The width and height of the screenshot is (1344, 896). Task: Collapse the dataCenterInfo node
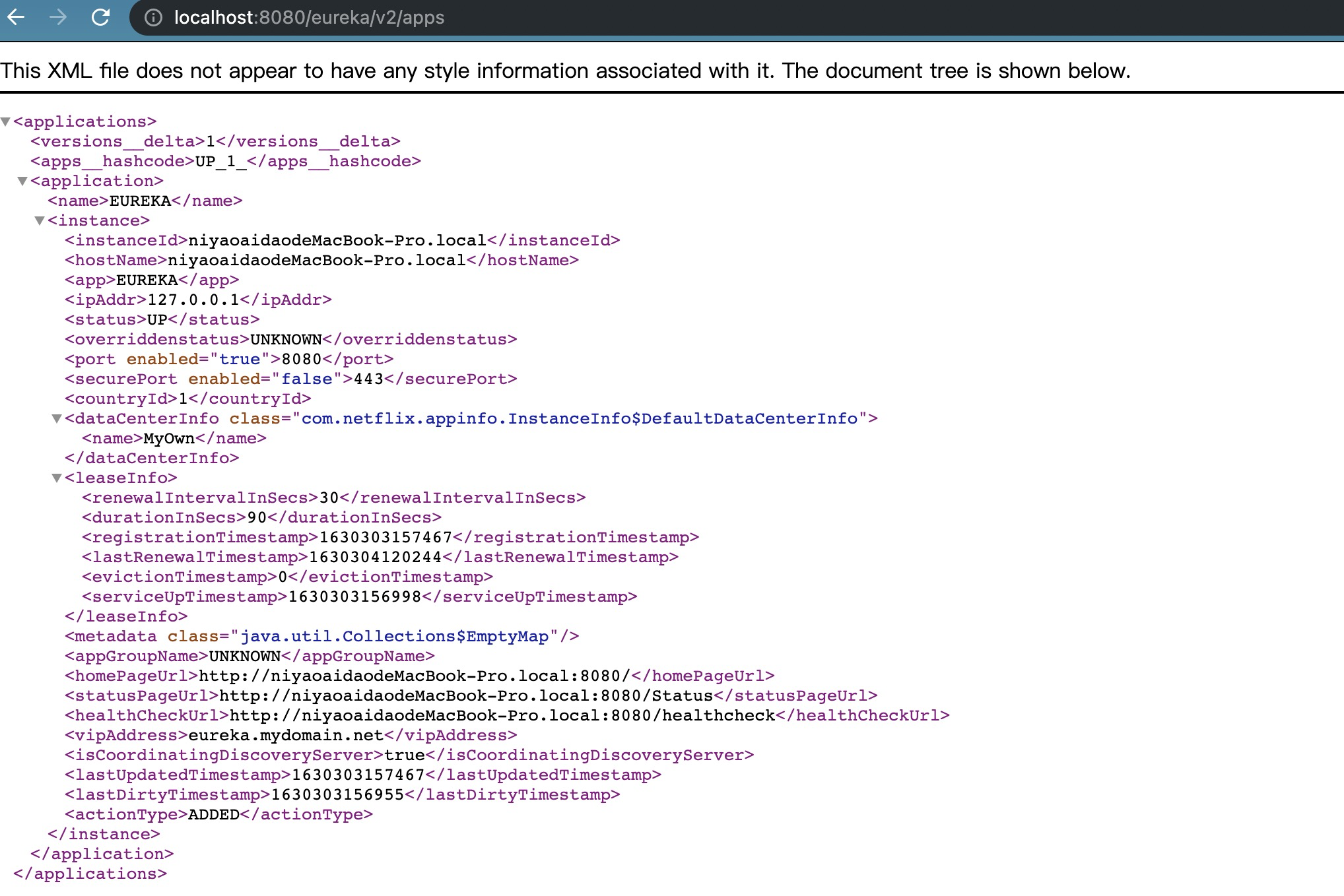click(x=57, y=419)
